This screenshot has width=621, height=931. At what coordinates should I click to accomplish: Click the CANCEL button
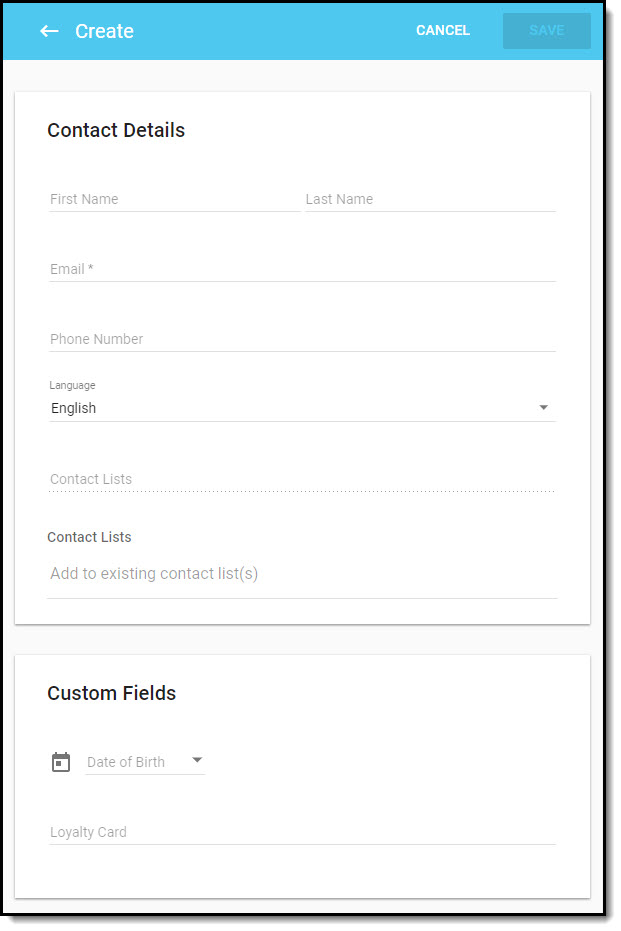443,30
